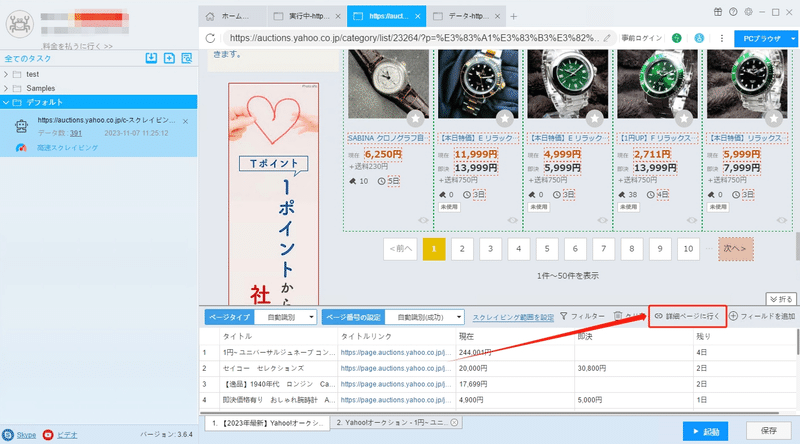The image size is (800, 444).
Task: Select the second Yahoo!オークション bottom tab
Action: (395, 423)
